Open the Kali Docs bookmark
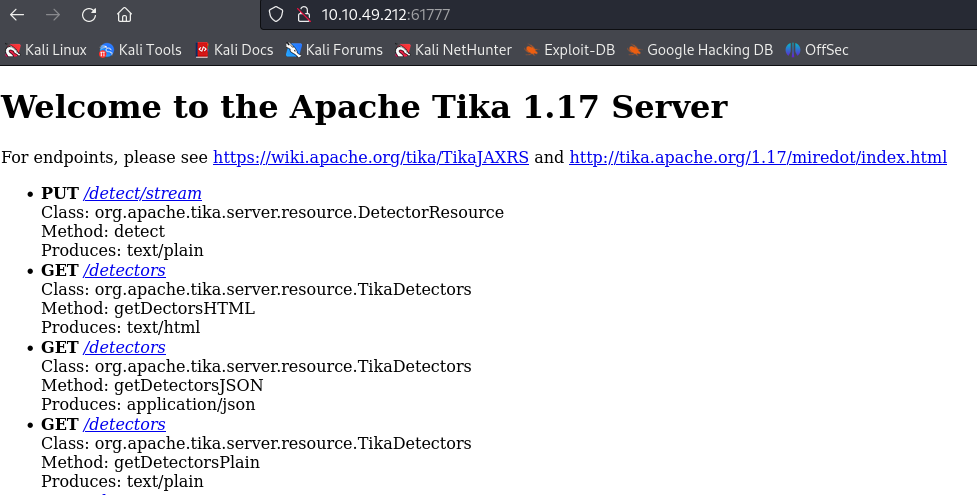Image resolution: width=977 pixels, height=495 pixels. click(234, 50)
